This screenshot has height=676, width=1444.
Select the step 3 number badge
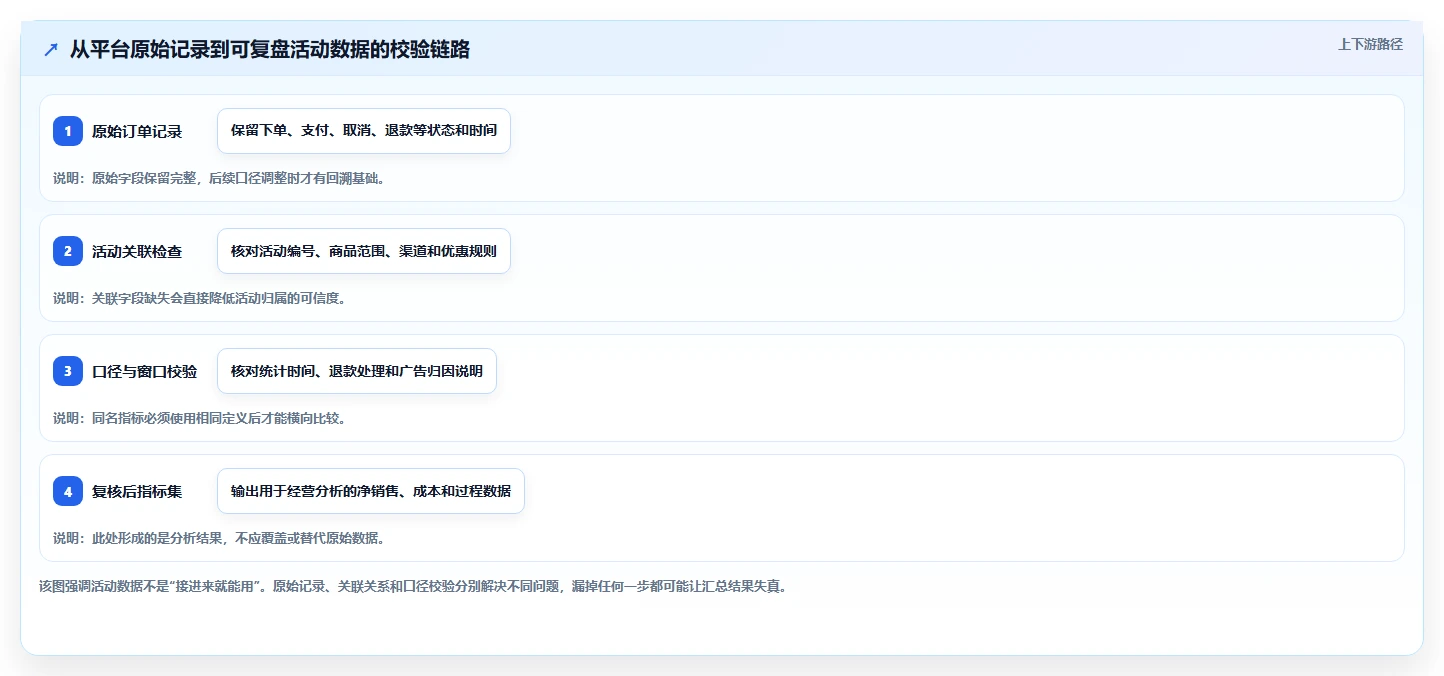[x=68, y=371]
